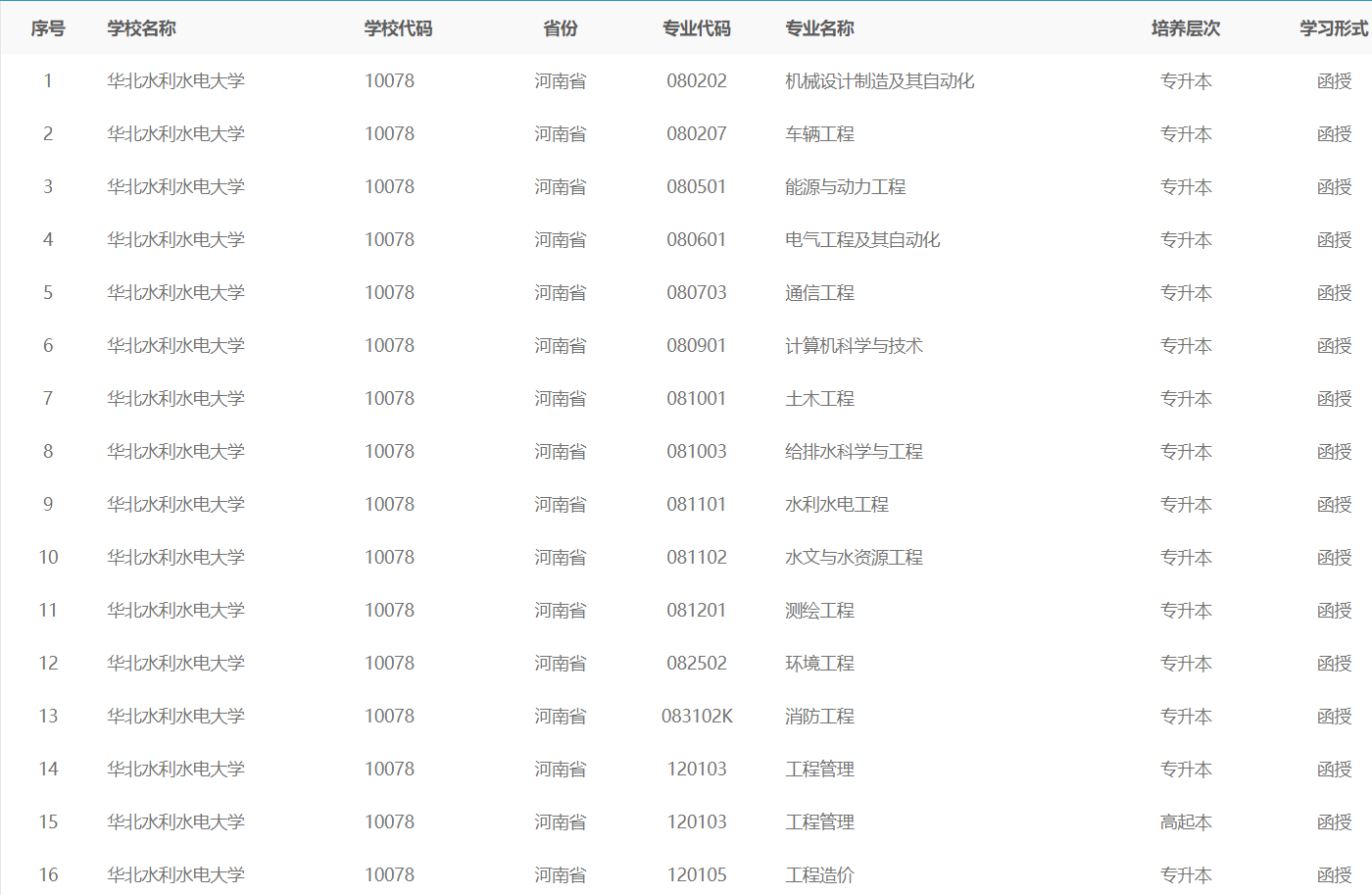Click 工程管理 in row 14
1372x895 pixels.
pos(819,770)
